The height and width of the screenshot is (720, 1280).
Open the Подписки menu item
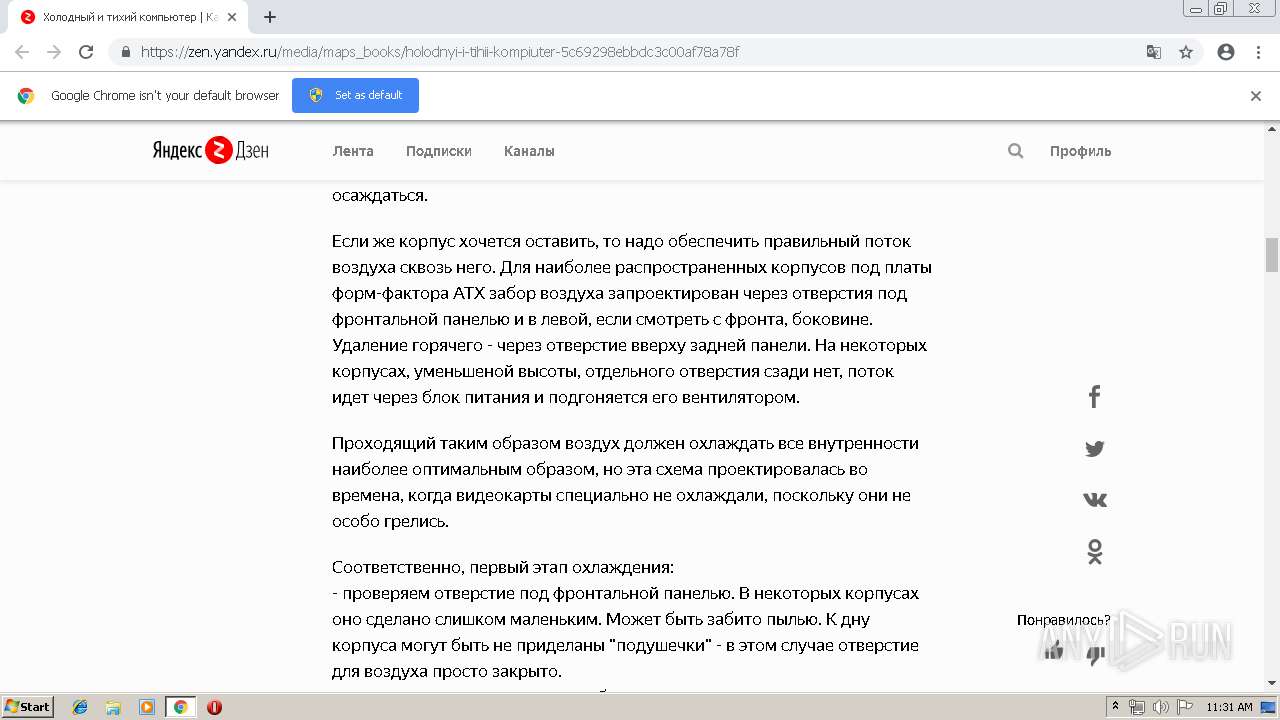[x=438, y=151]
